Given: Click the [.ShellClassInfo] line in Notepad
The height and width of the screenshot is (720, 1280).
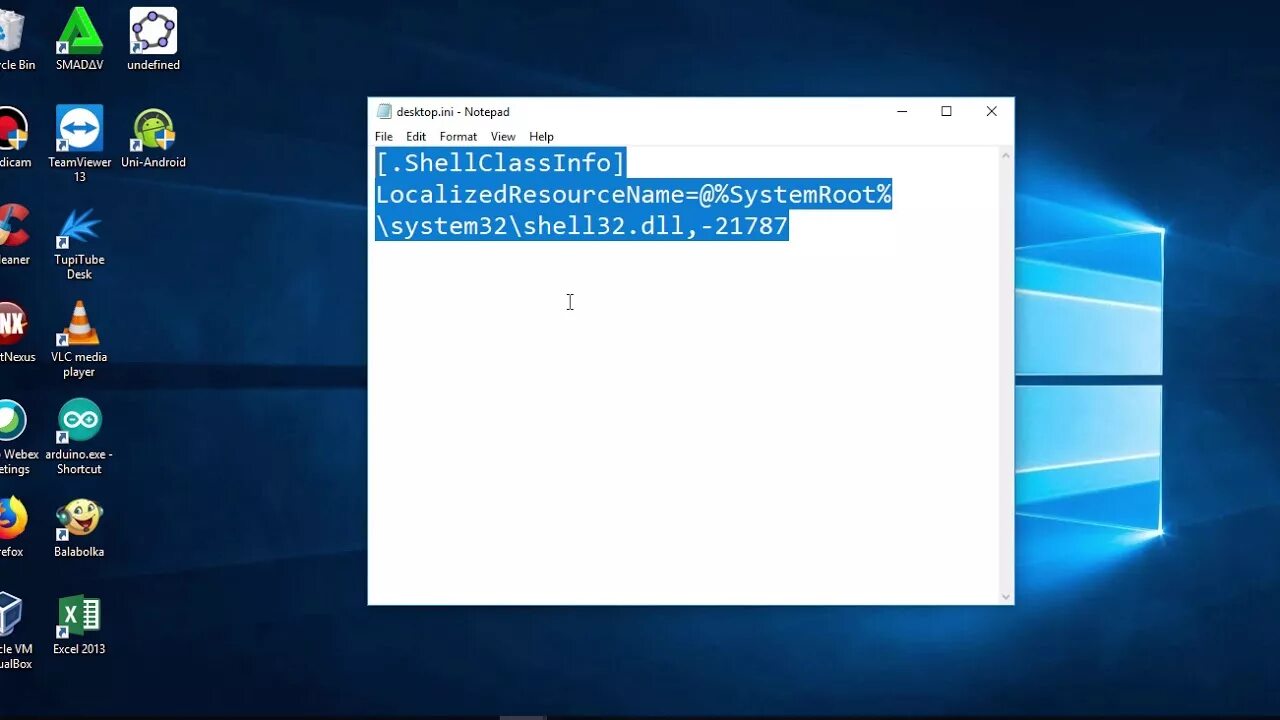Looking at the screenshot, I should point(500,163).
